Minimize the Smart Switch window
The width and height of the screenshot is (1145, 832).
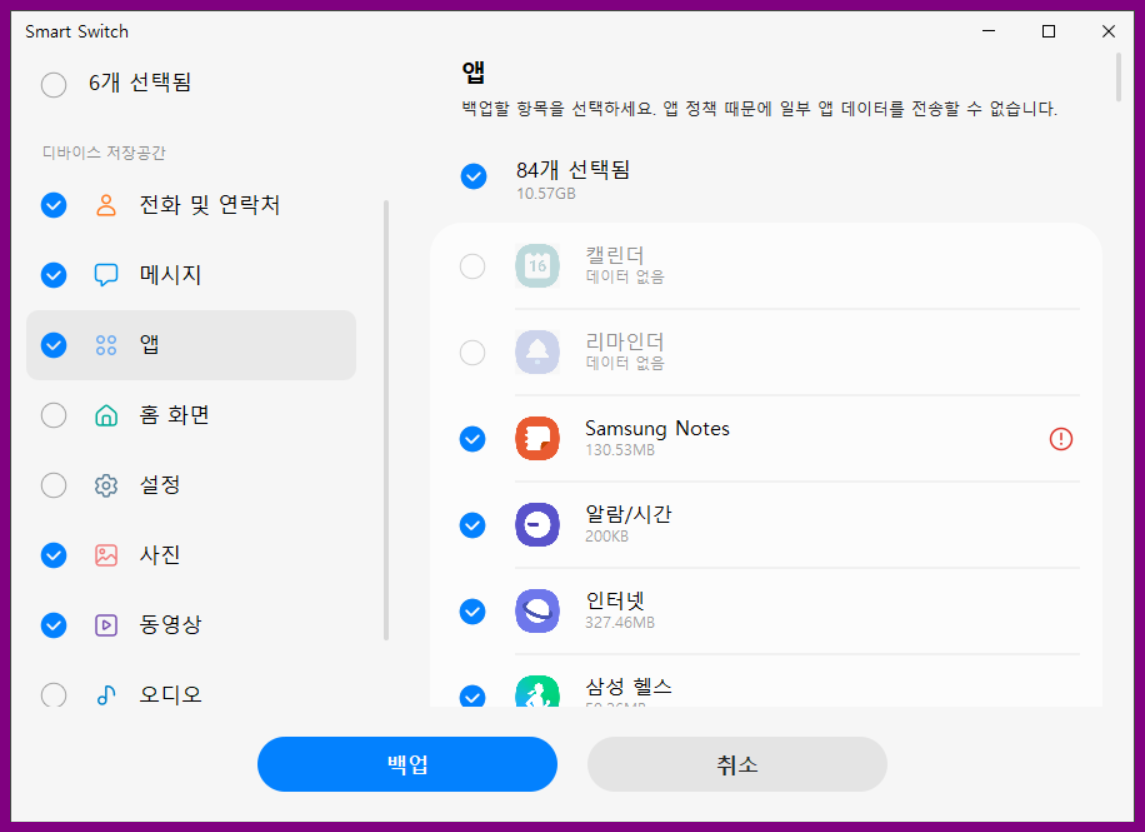tap(989, 31)
